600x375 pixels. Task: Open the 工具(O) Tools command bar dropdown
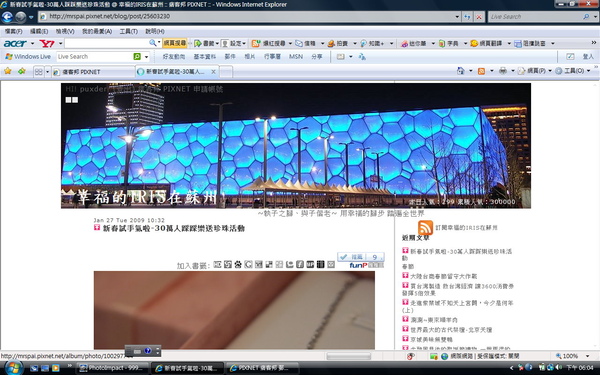(x=588, y=71)
